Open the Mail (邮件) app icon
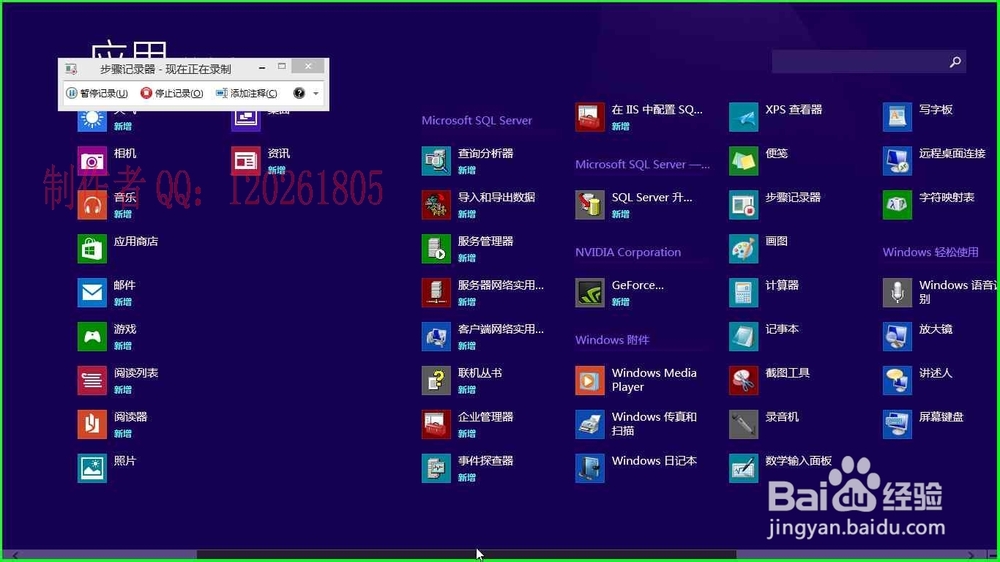This screenshot has height=562, width=1000. coord(92,293)
